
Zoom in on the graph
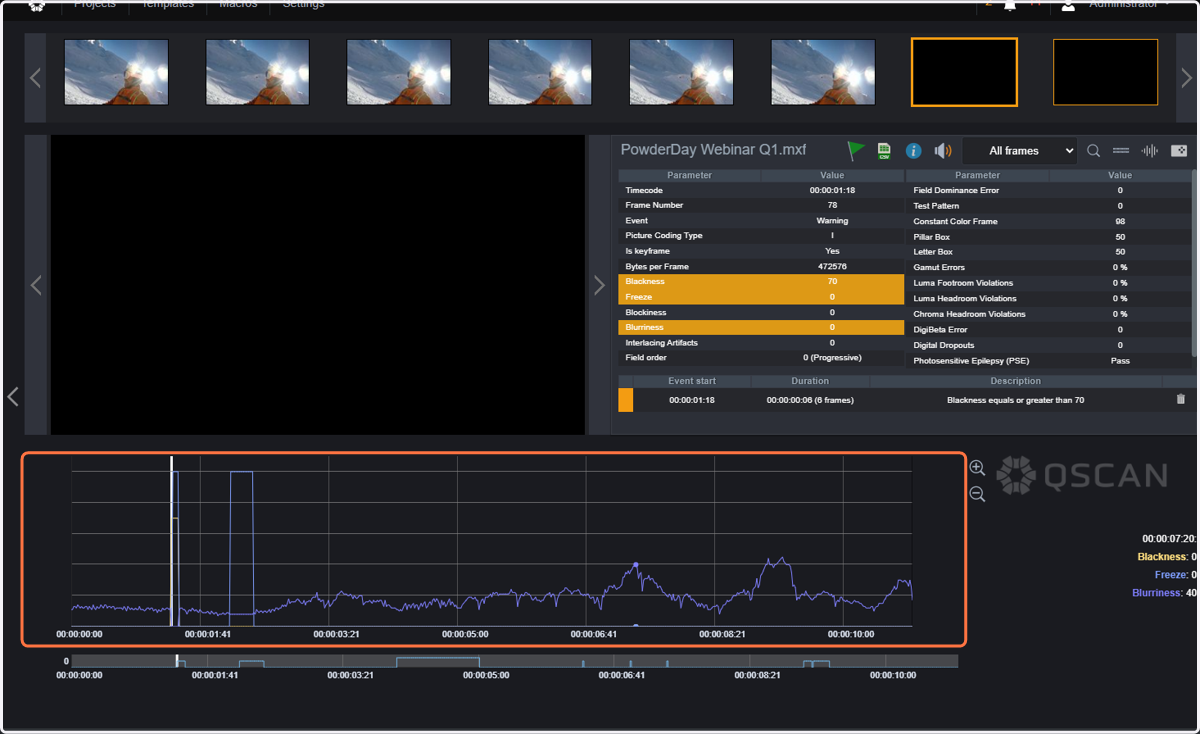point(977,468)
